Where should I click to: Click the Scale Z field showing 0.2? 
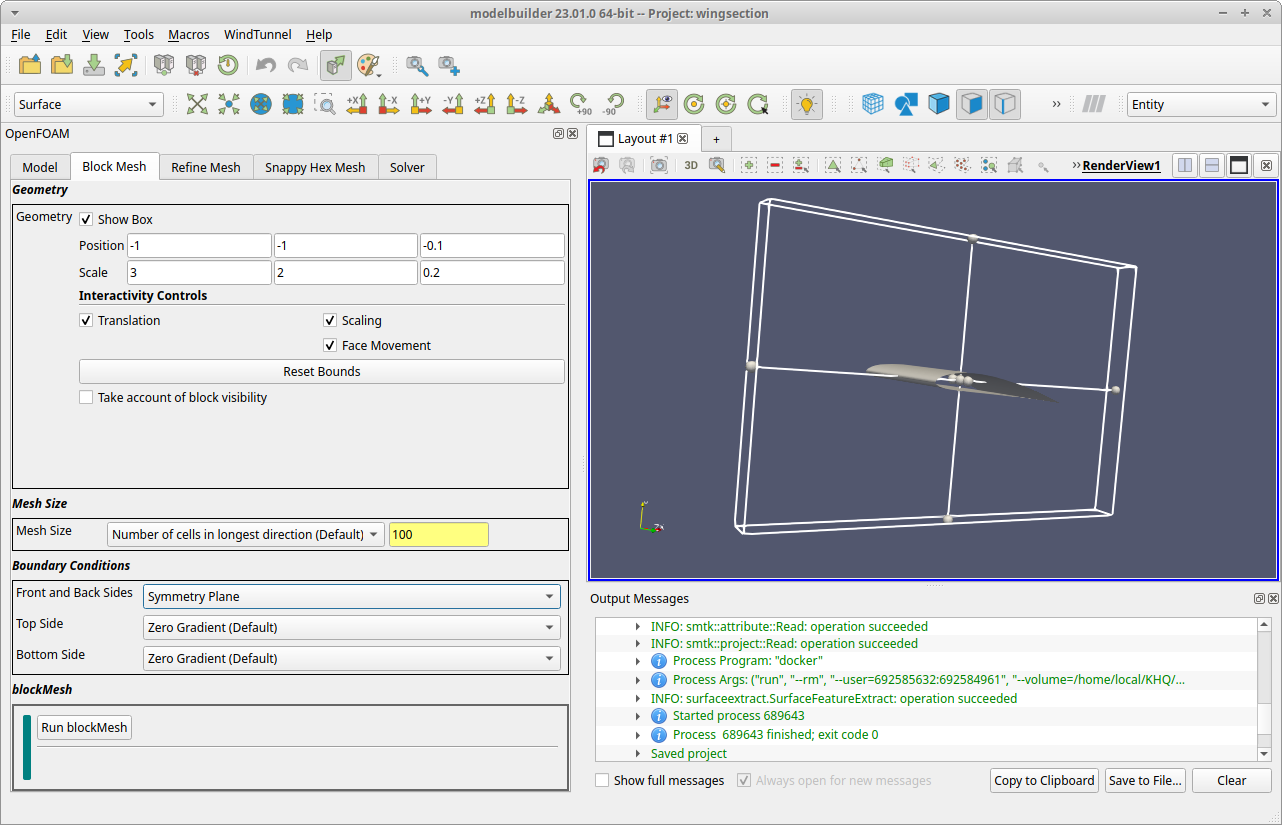coord(492,272)
